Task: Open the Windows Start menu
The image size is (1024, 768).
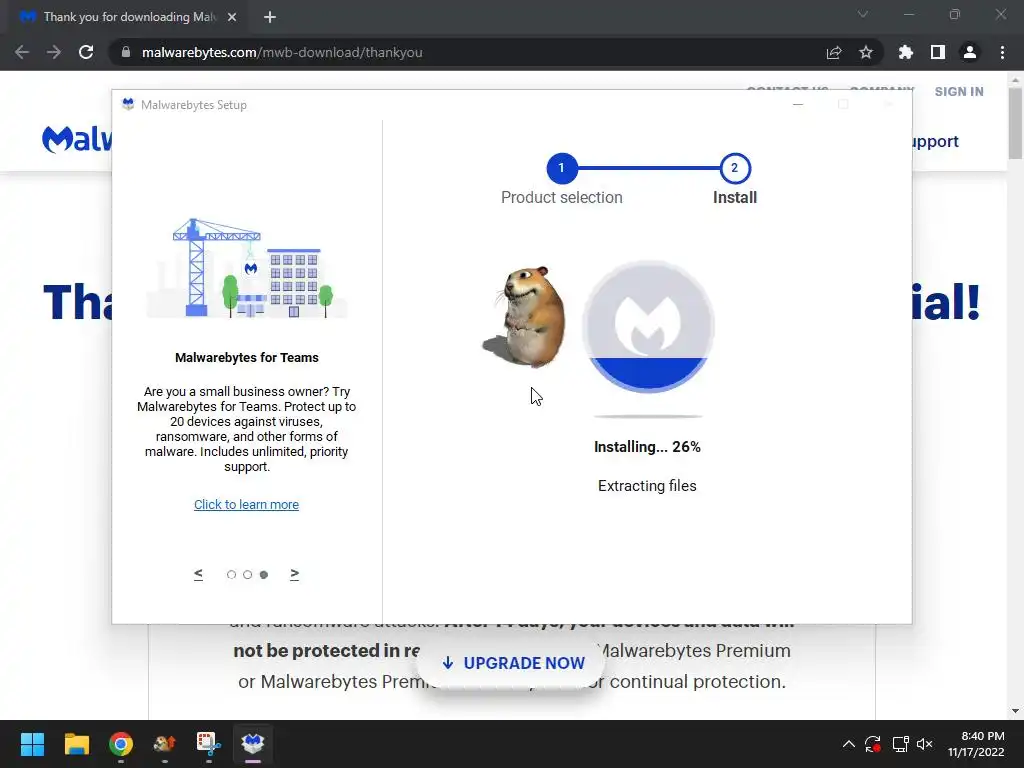Action: (32, 744)
